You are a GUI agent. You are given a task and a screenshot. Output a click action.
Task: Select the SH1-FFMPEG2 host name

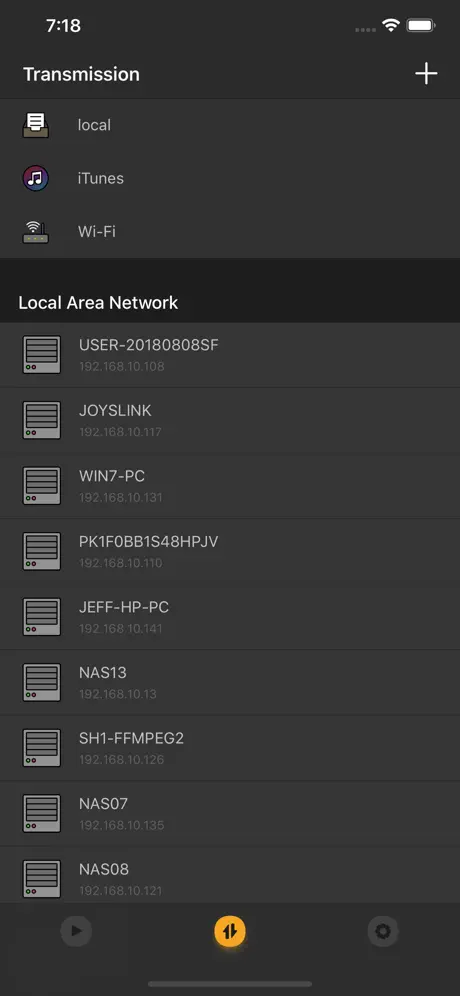(x=131, y=738)
